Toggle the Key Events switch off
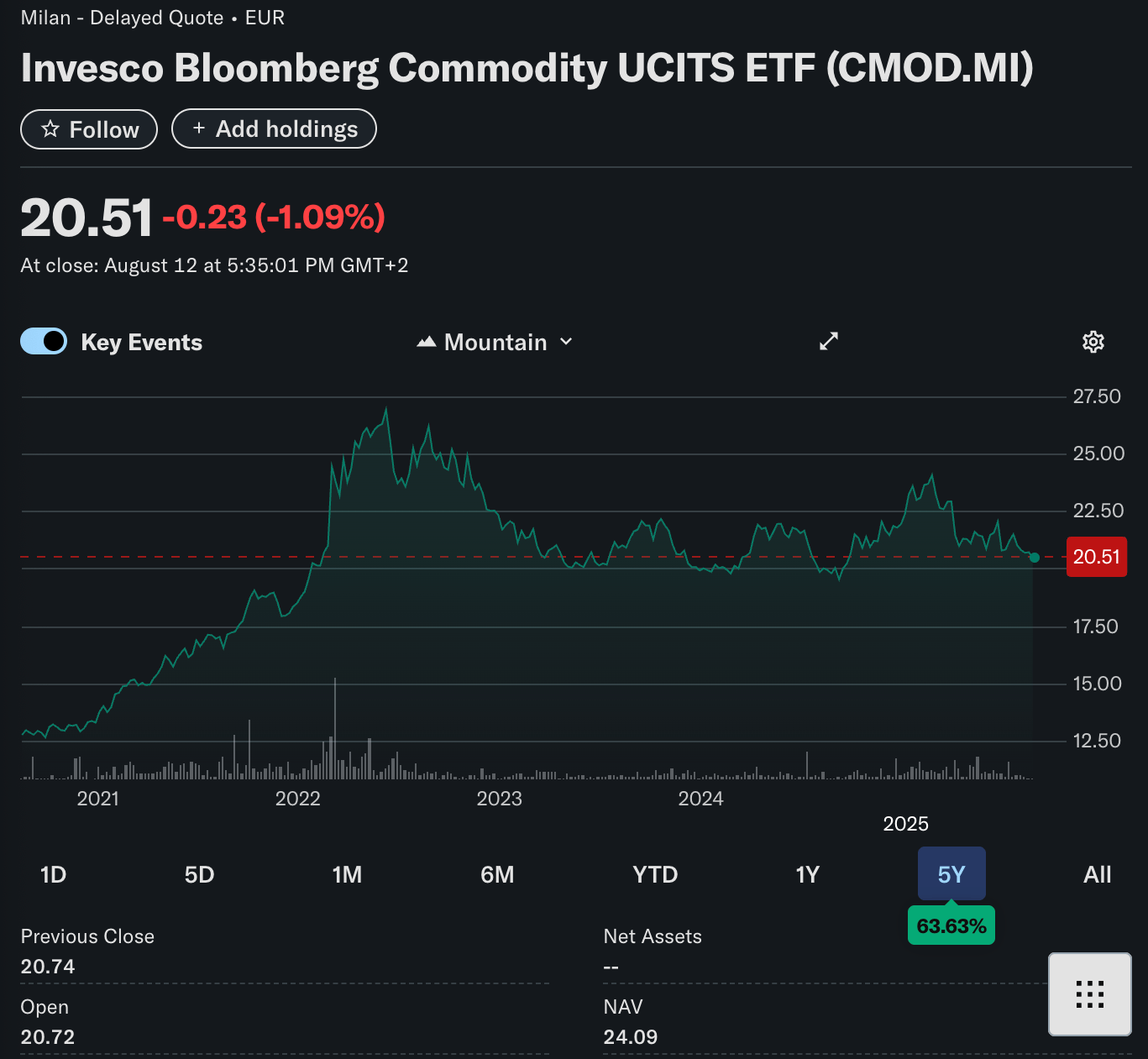The width and height of the screenshot is (1148, 1059). pyautogui.click(x=44, y=341)
